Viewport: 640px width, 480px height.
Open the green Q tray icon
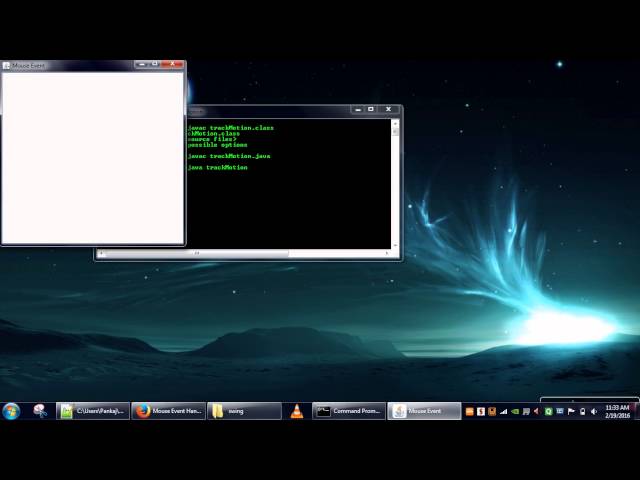(548, 411)
